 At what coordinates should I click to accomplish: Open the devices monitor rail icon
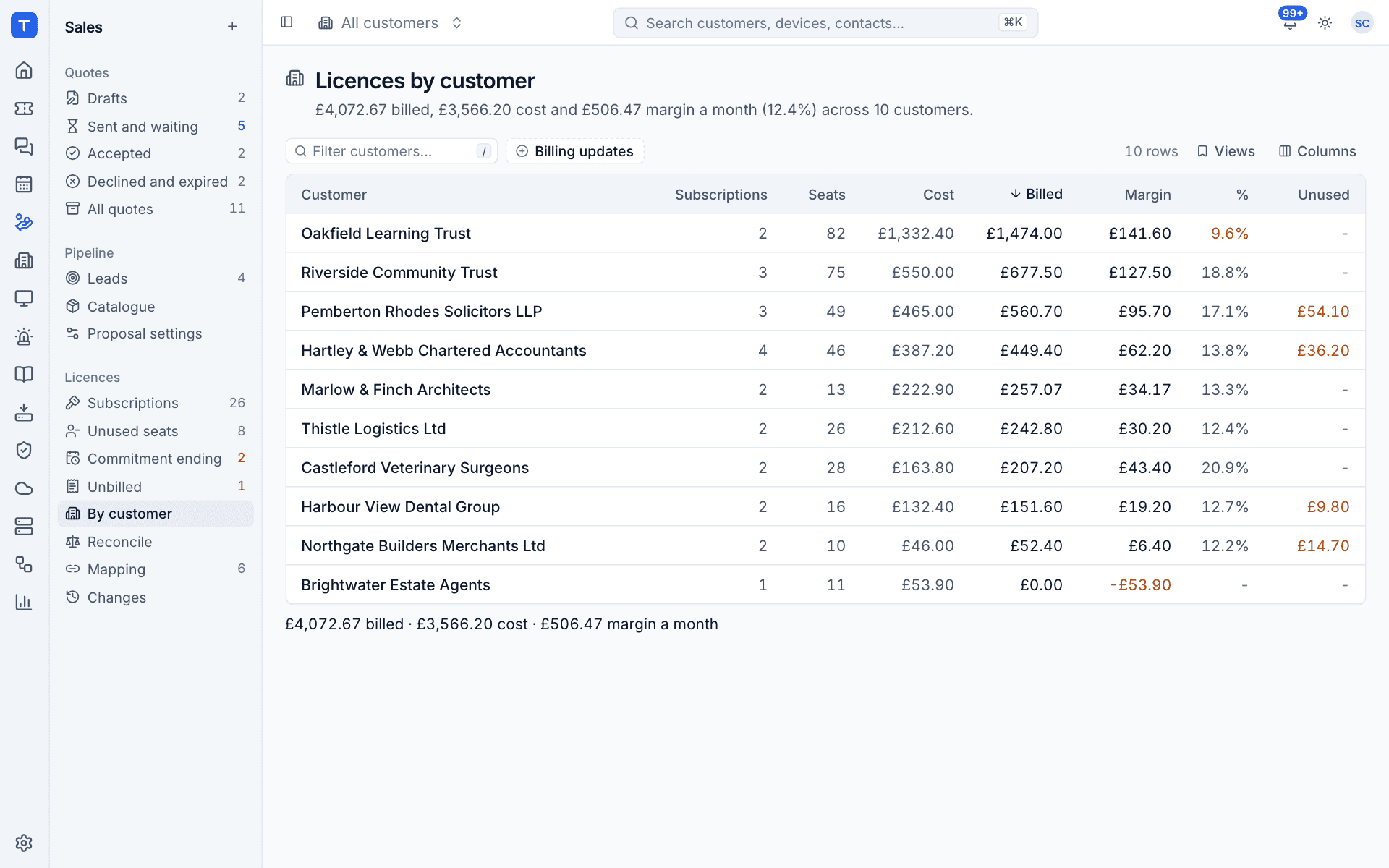tap(24, 298)
